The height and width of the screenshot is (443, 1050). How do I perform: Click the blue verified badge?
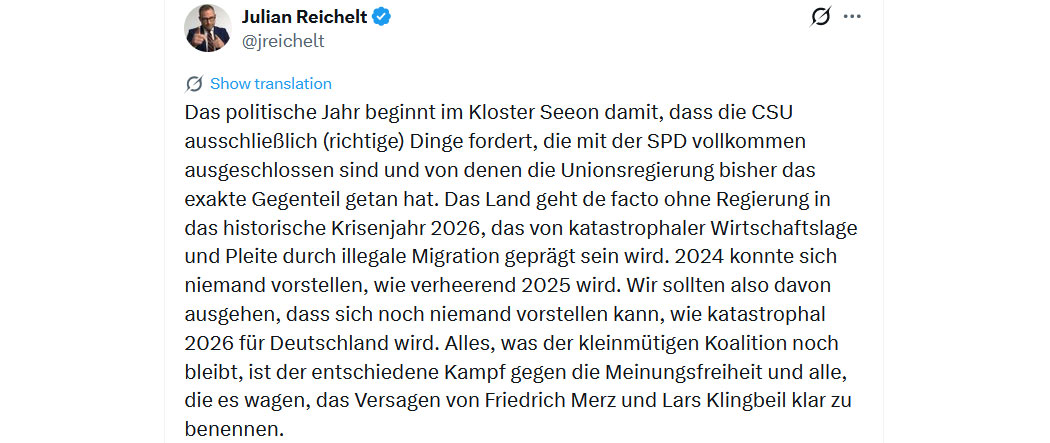(382, 17)
